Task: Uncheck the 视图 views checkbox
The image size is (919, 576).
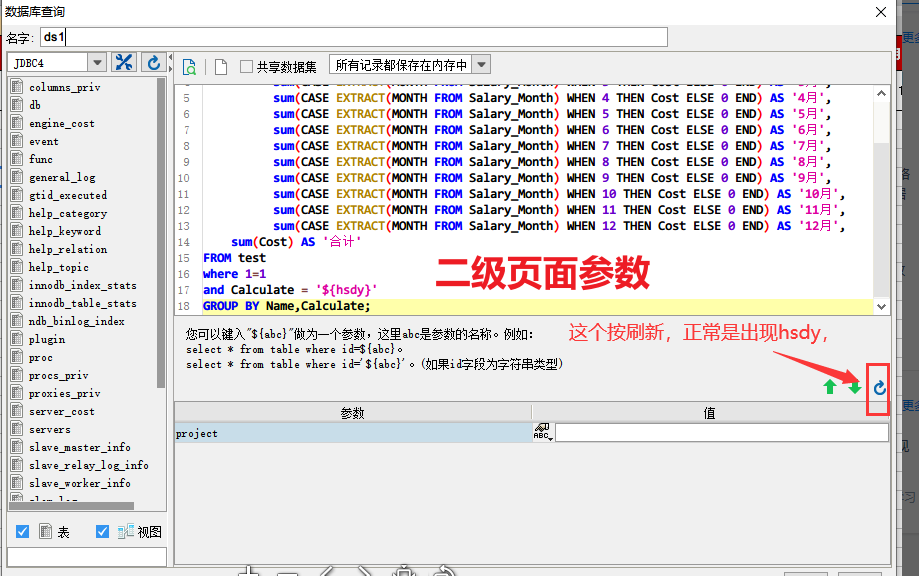Action: click(x=102, y=531)
